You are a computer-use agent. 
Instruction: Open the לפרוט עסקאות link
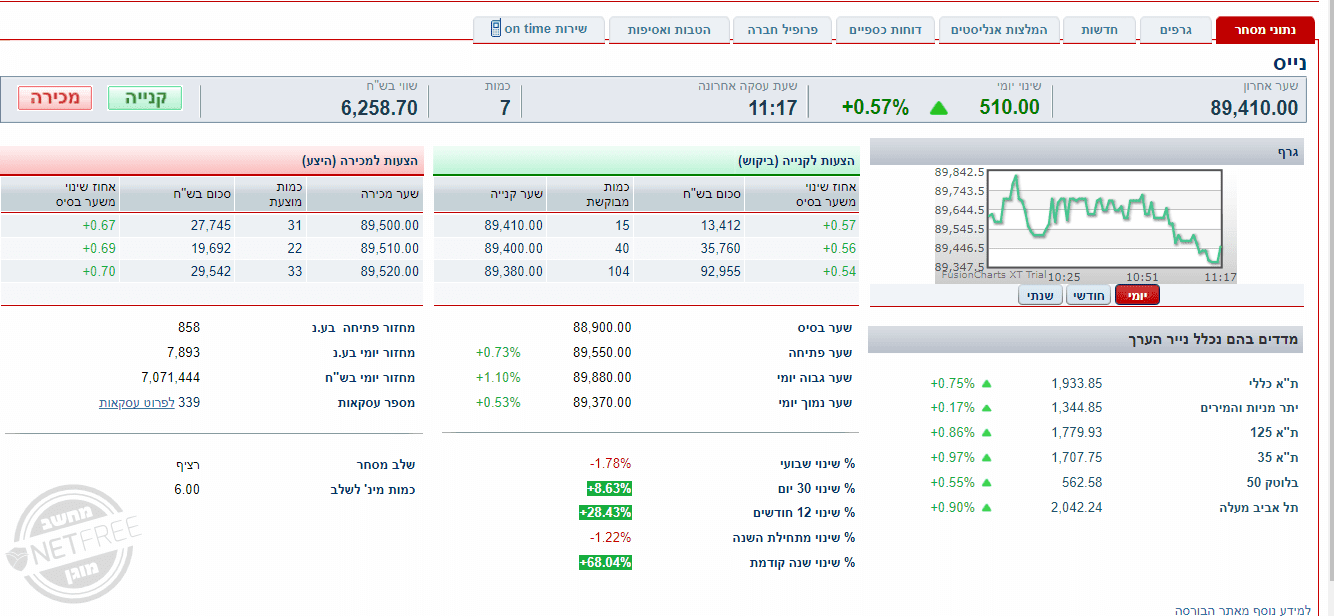click(x=137, y=402)
